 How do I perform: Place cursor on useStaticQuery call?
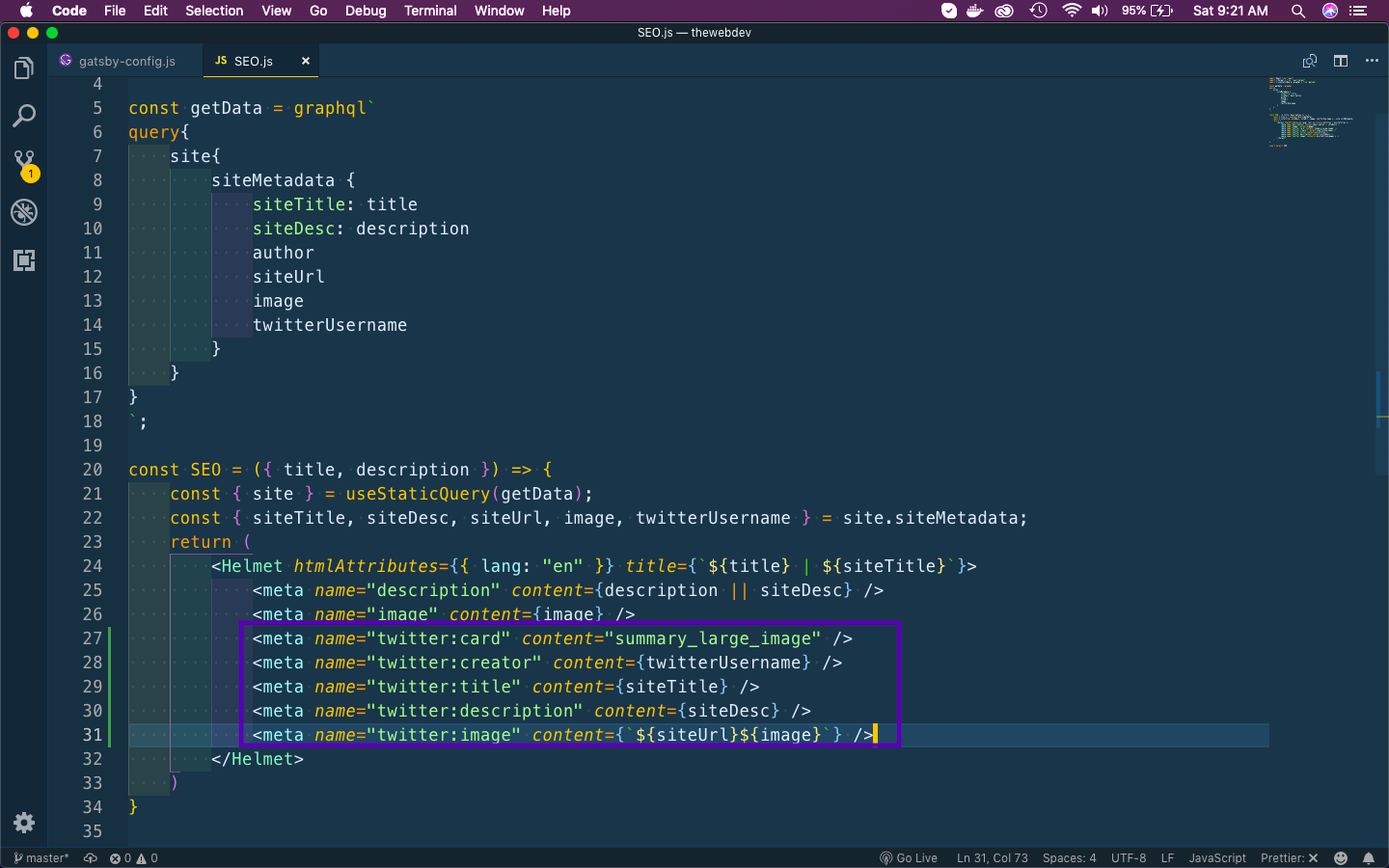(x=418, y=494)
